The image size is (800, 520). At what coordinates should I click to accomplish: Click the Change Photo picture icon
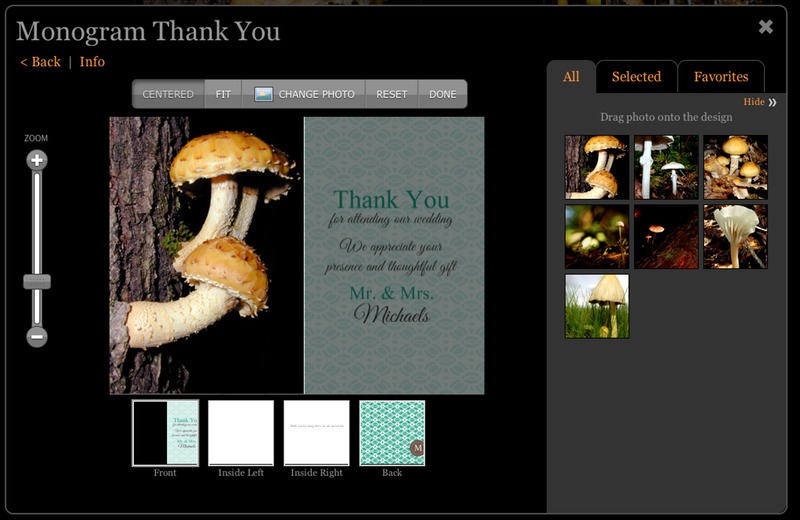264,94
